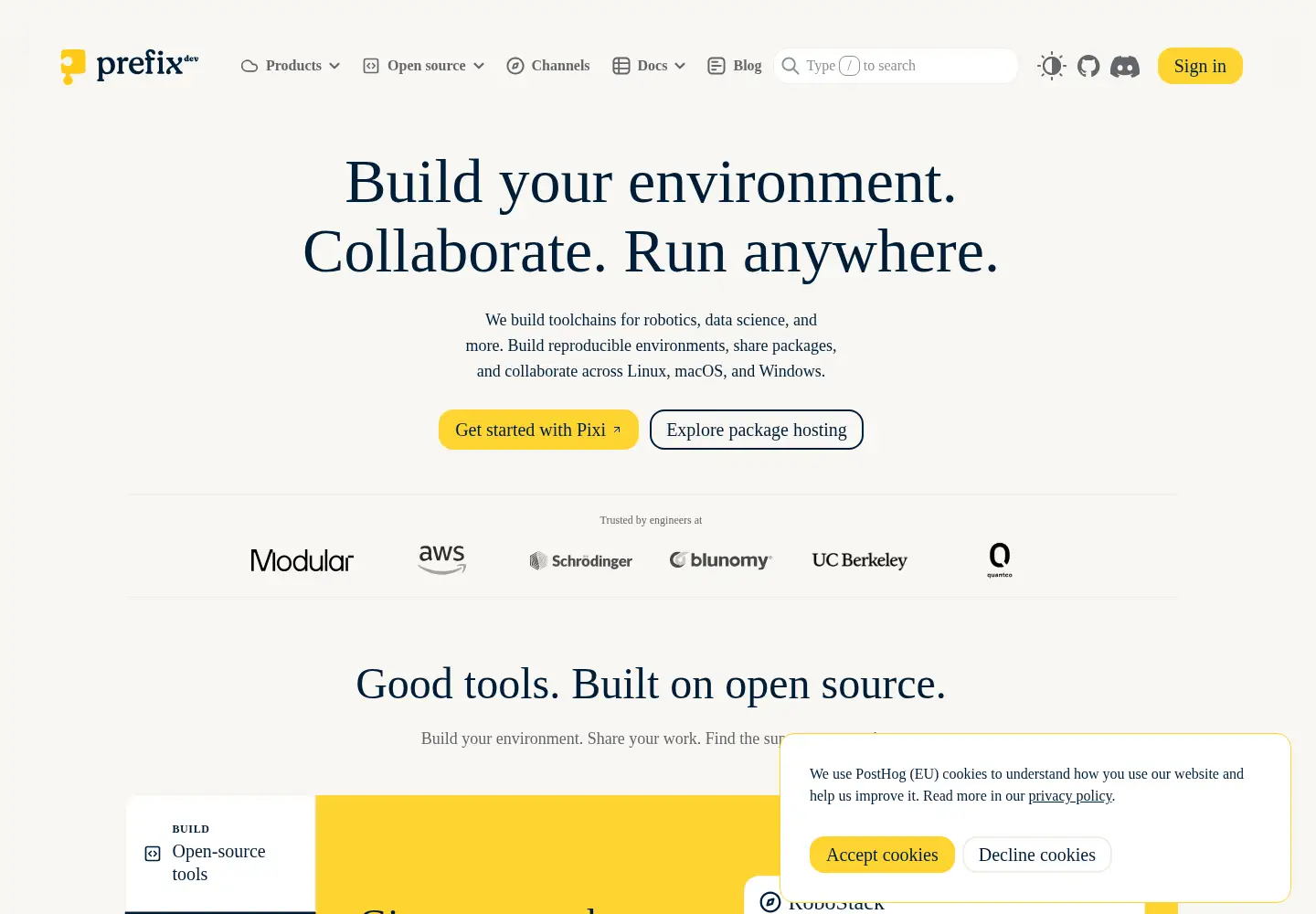
Task: Click the Schrödinger logo
Action: click(581, 560)
